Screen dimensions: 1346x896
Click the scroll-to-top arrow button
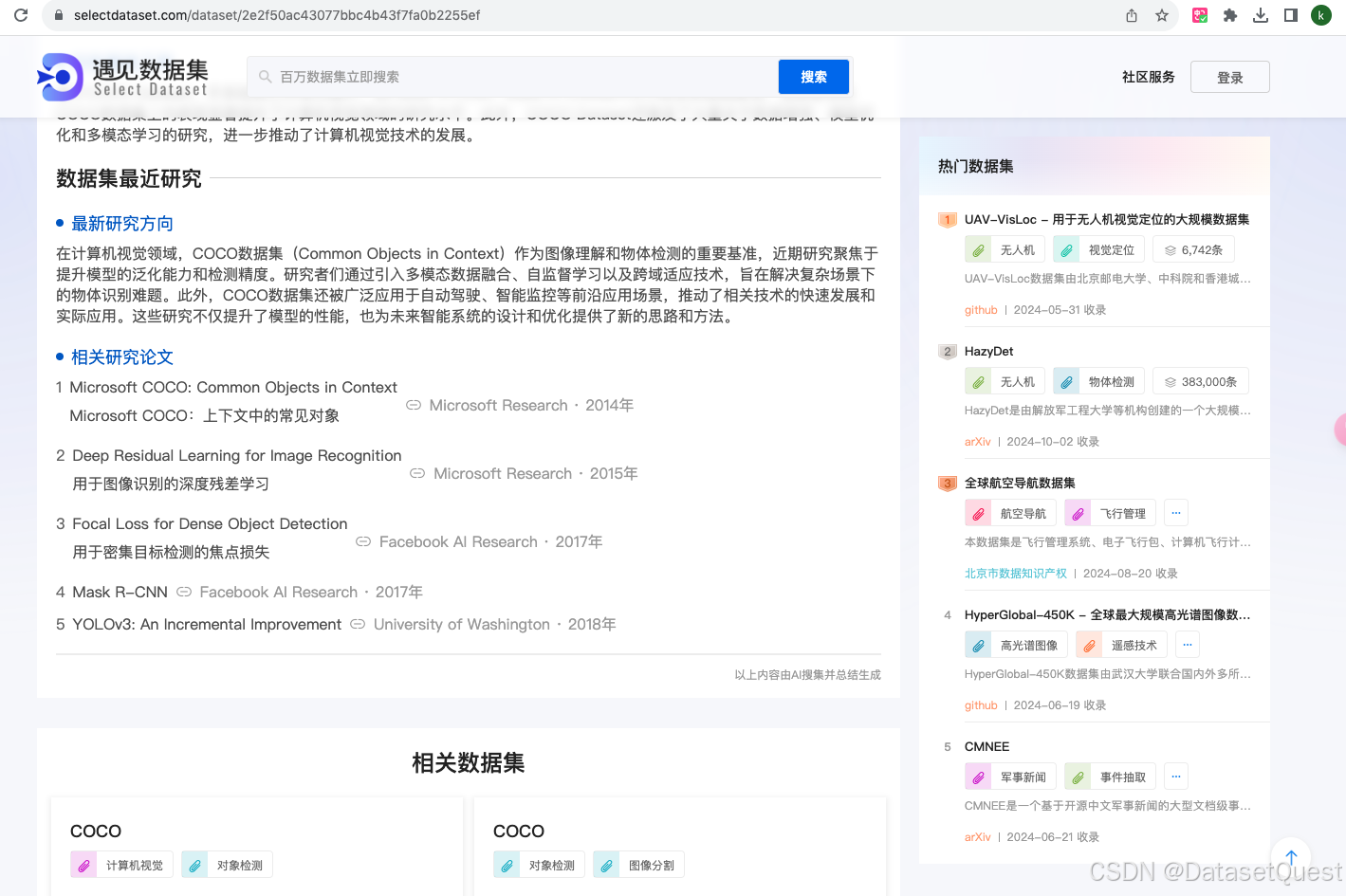(x=1291, y=857)
